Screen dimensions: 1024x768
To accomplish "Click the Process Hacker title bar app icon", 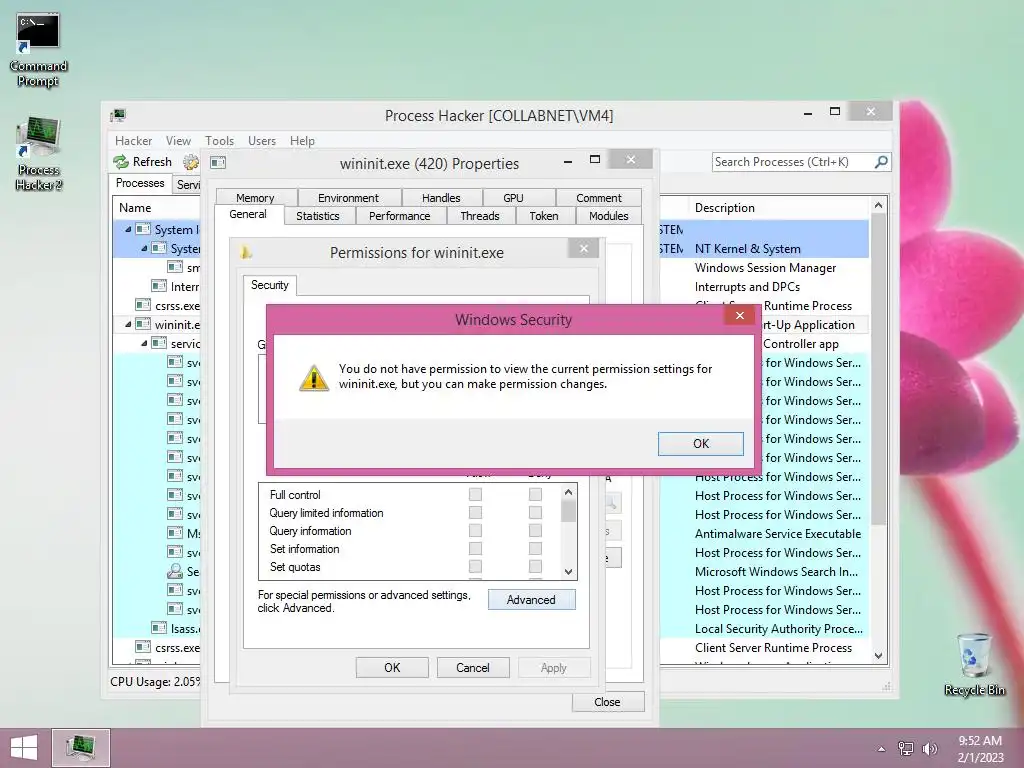I will click(x=118, y=116).
